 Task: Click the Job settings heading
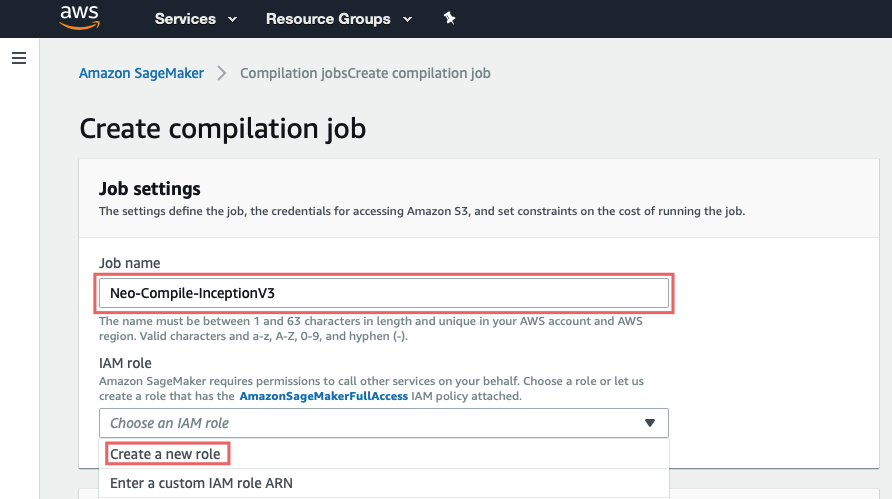click(x=150, y=188)
